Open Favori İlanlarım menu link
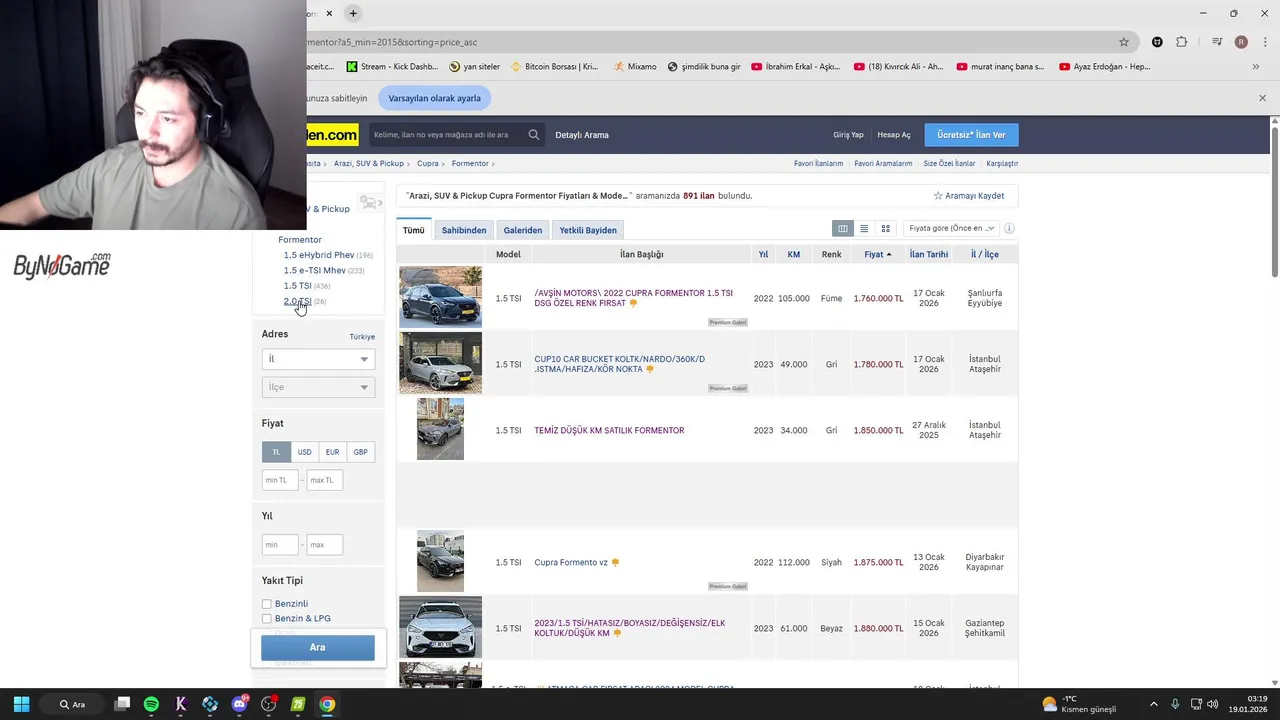The height and width of the screenshot is (720, 1280). (x=818, y=163)
